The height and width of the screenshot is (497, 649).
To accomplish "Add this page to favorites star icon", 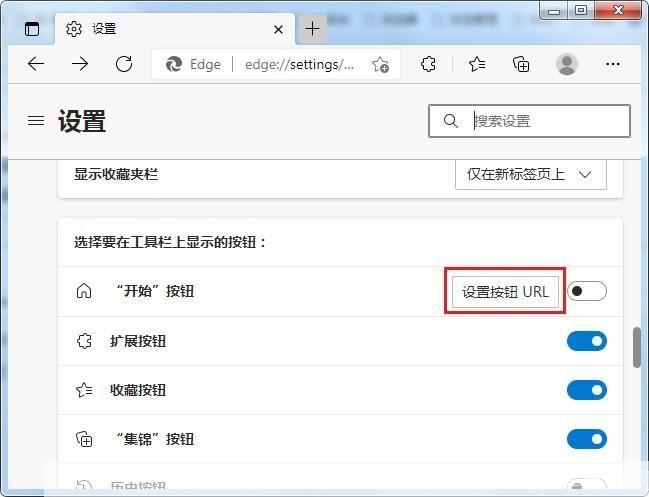I will coord(380,65).
